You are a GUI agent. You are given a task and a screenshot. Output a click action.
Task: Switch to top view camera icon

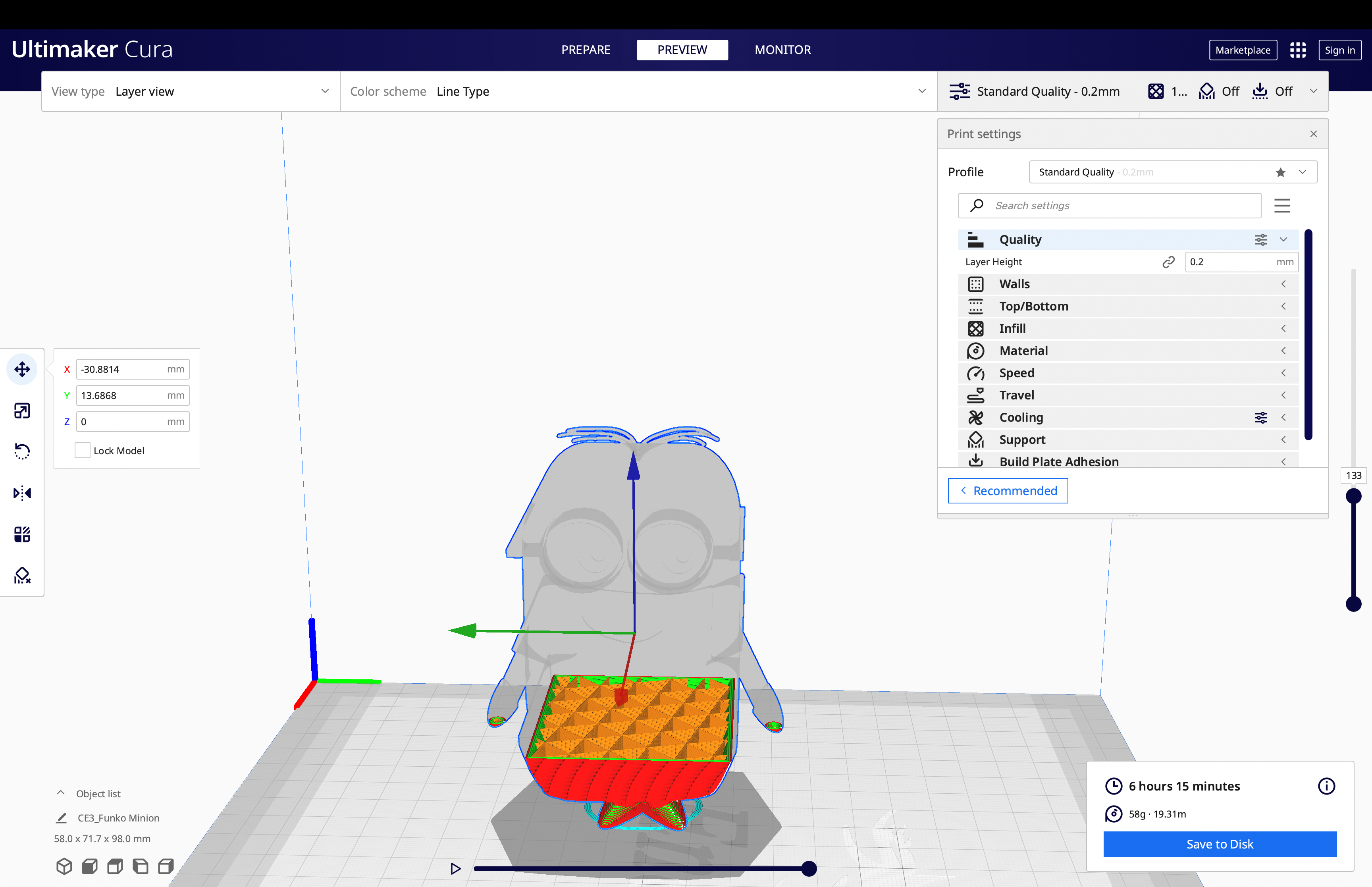coord(115,866)
